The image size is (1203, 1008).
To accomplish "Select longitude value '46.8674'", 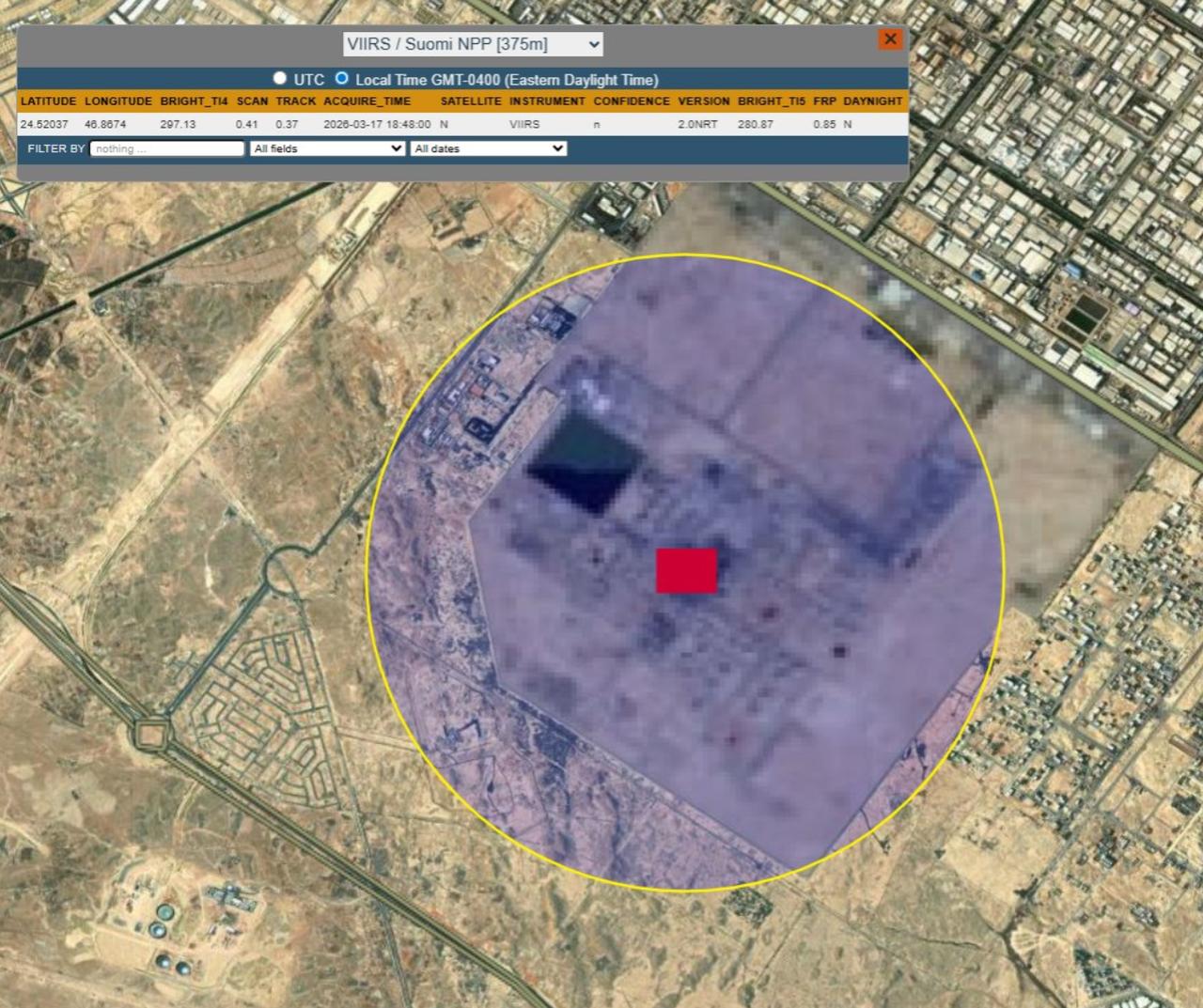I will [105, 124].
